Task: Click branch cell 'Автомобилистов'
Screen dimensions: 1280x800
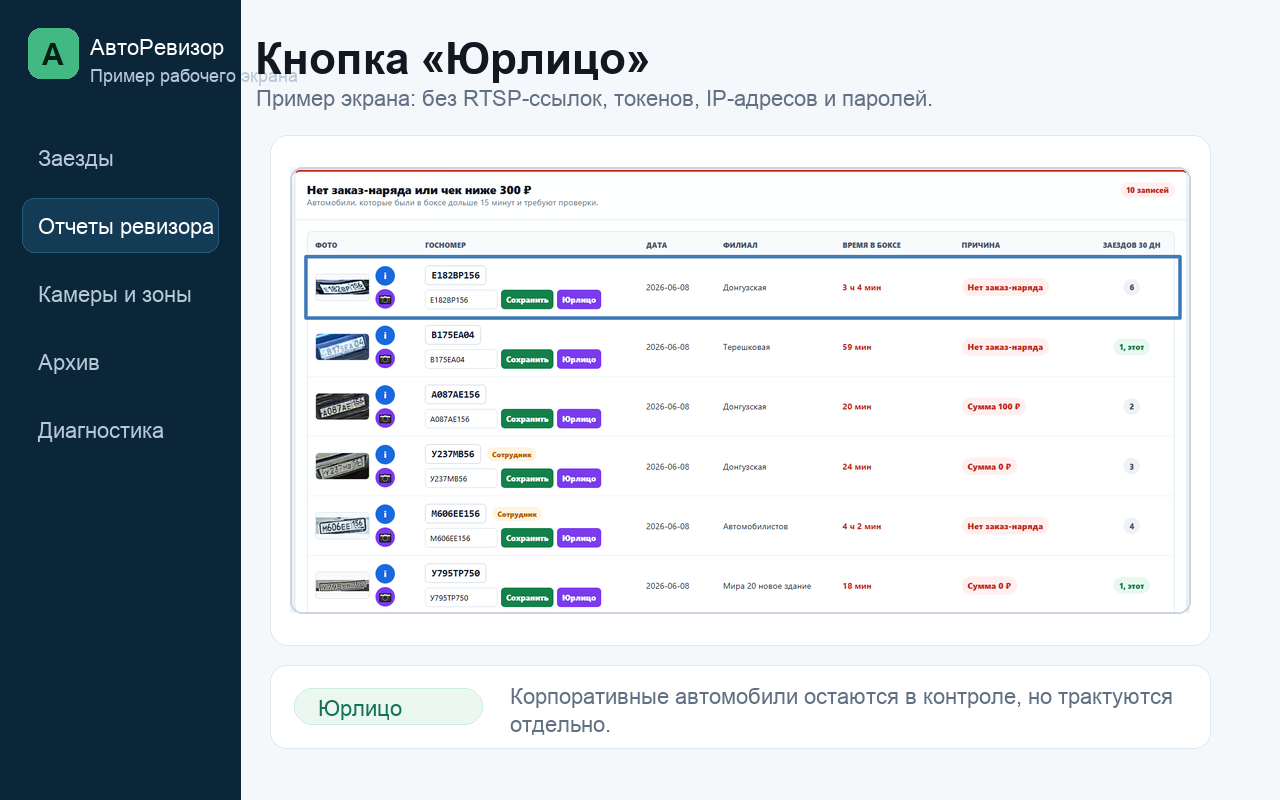Action: point(755,526)
